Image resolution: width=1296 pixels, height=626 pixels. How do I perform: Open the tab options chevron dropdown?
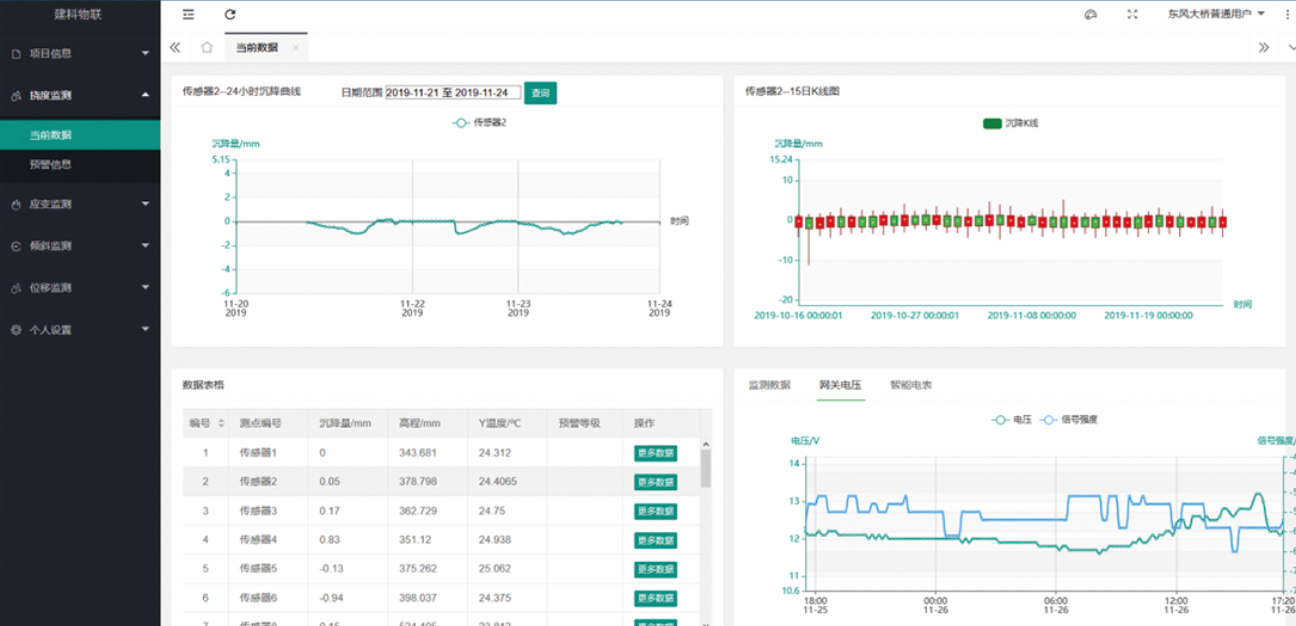[1291, 47]
